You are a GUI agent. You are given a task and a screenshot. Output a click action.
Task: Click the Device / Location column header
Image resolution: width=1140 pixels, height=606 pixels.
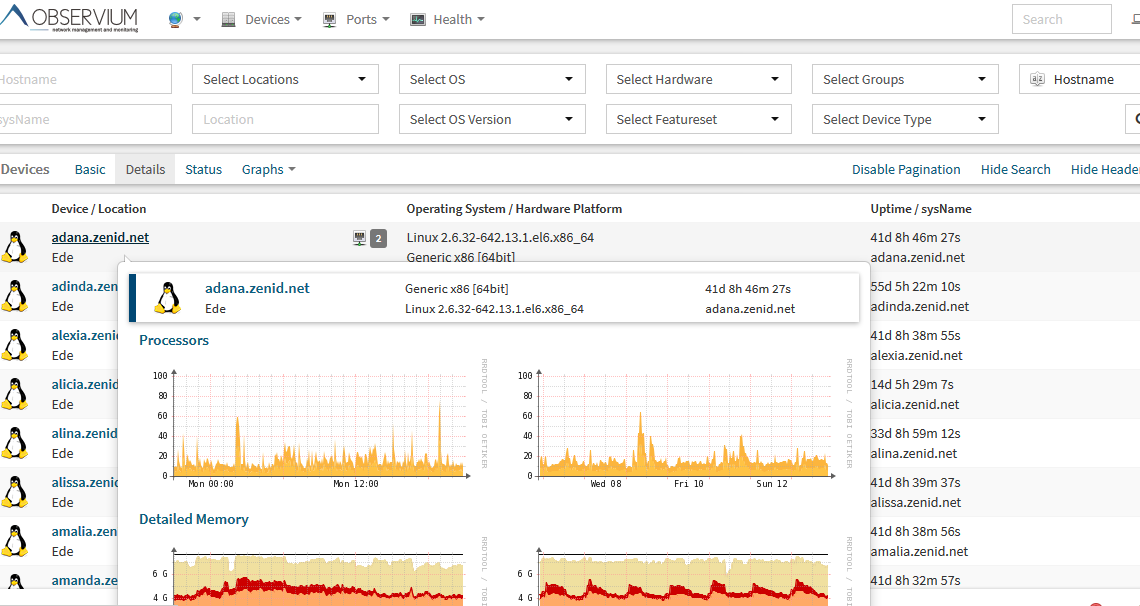[99, 209]
